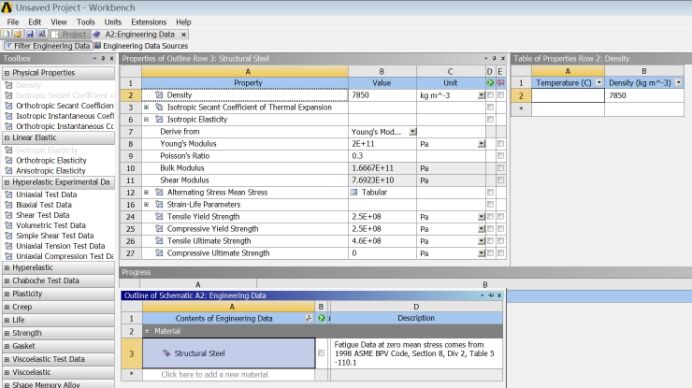Open the Units menu

pyautogui.click(x=113, y=22)
